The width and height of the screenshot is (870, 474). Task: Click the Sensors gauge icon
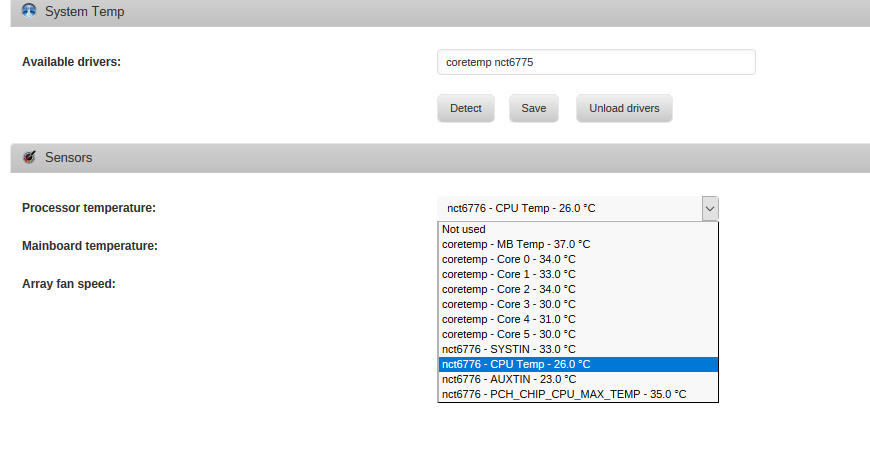pyautogui.click(x=29, y=157)
